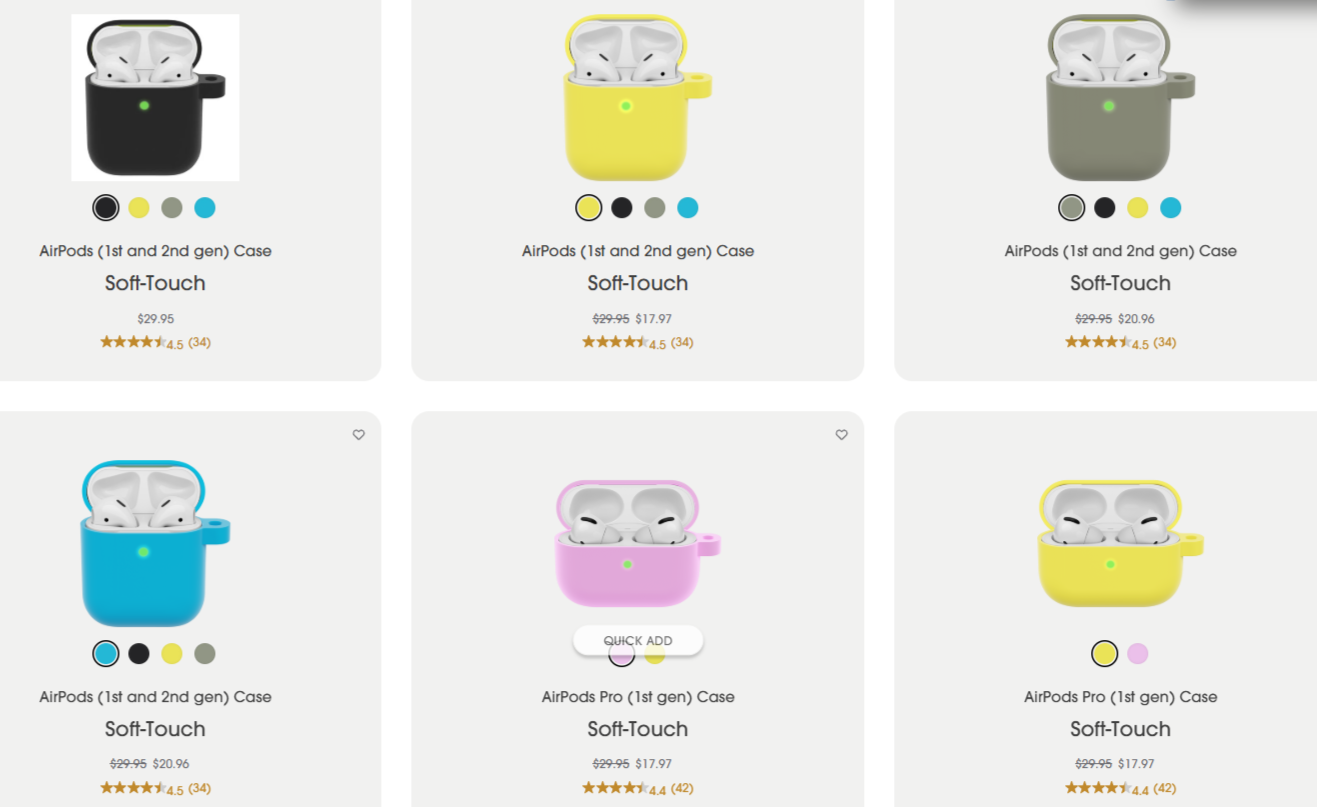Select the teal swatch on the yellow case product
1317x807 pixels.
point(688,207)
